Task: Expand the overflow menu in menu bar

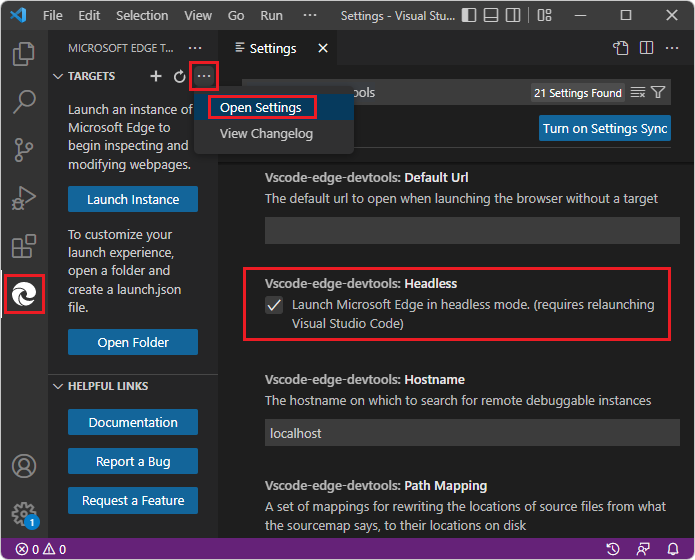Action: coord(310,16)
